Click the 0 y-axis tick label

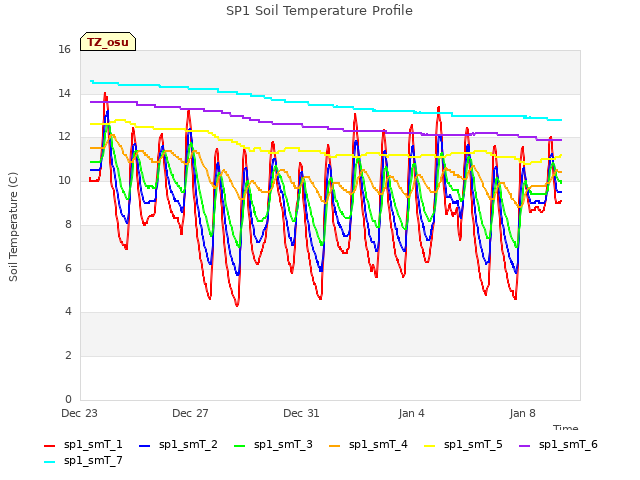(68, 399)
